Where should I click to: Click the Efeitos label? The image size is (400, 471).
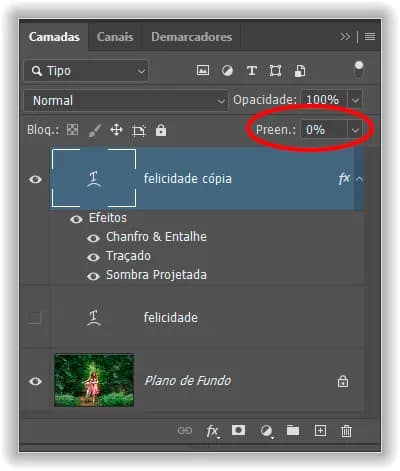tap(108, 218)
